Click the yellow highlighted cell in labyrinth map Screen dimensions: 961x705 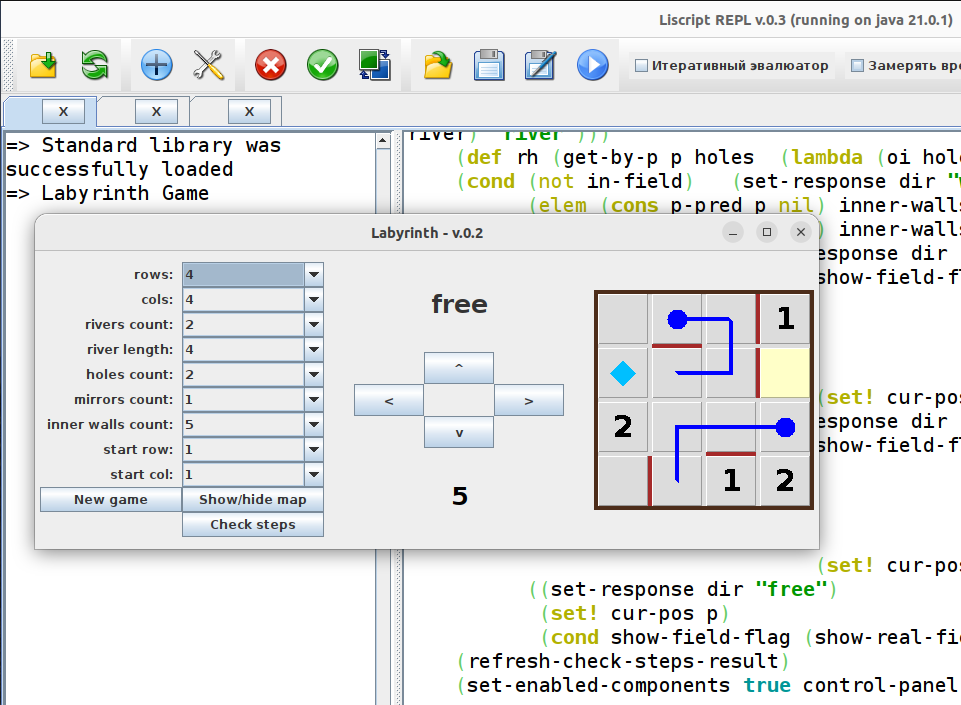(x=785, y=372)
